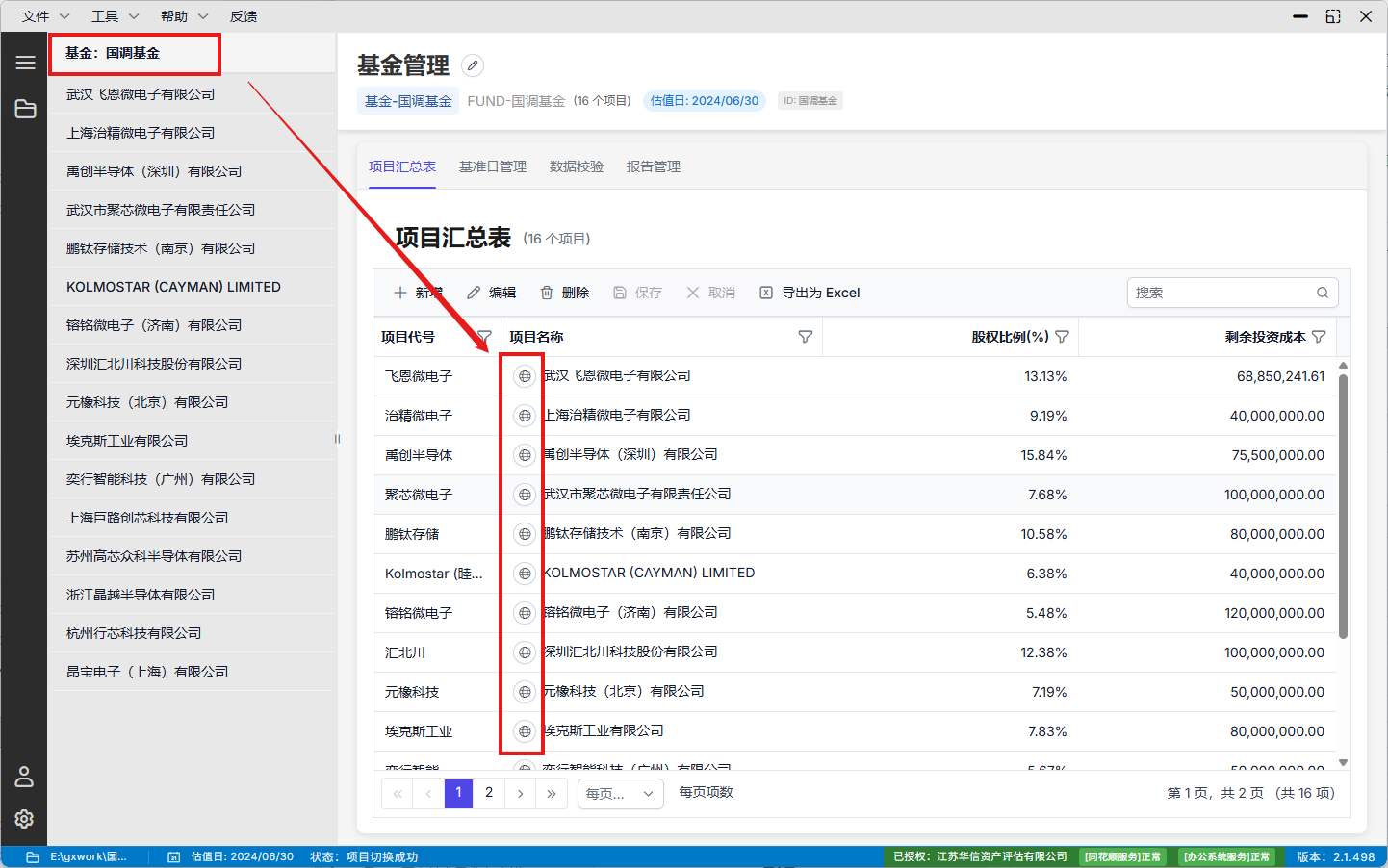Open the 帮助 menu
The width and height of the screenshot is (1388, 868).
[x=184, y=16]
